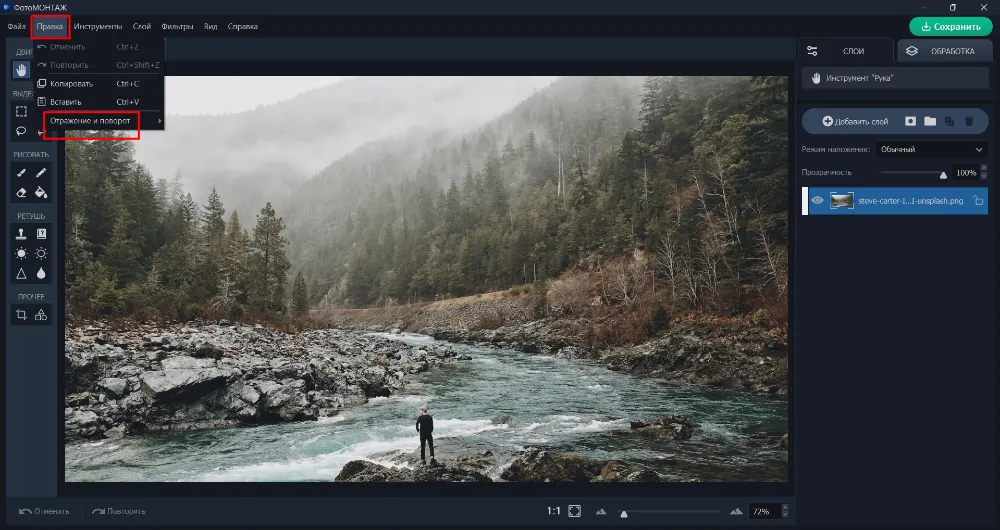Select the Eraser tool
Screen dimensions: 1000x530
pos(21,193)
